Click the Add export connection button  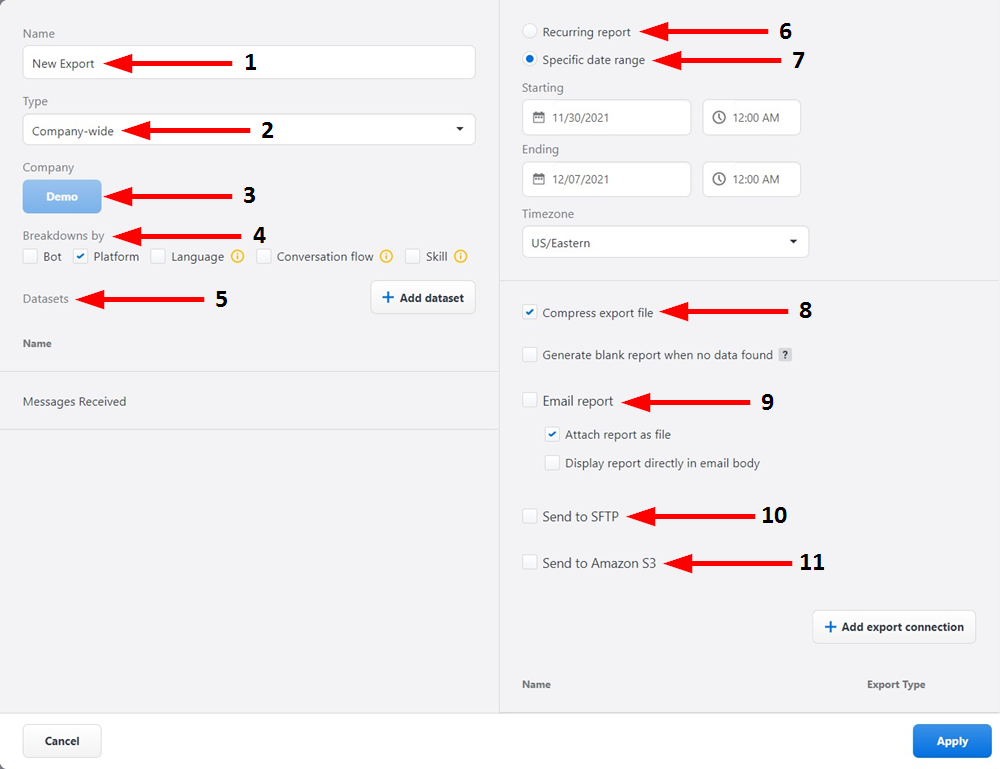coord(893,627)
